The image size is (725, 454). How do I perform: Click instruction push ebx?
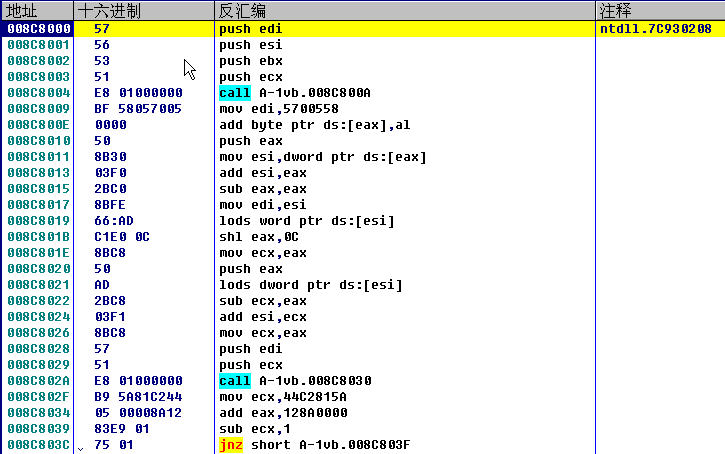pyautogui.click(x=250, y=61)
